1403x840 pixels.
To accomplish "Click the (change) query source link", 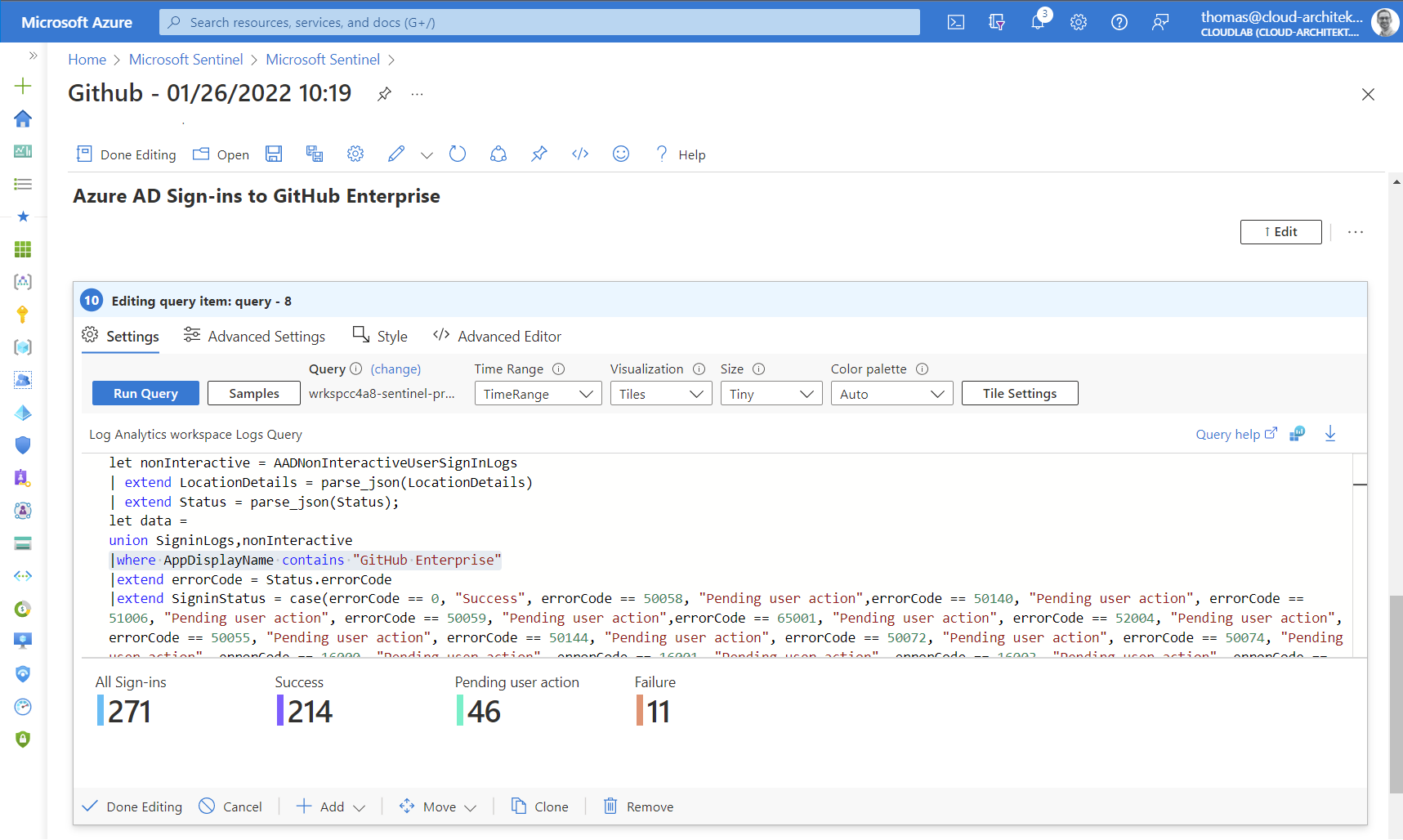I will (395, 369).
